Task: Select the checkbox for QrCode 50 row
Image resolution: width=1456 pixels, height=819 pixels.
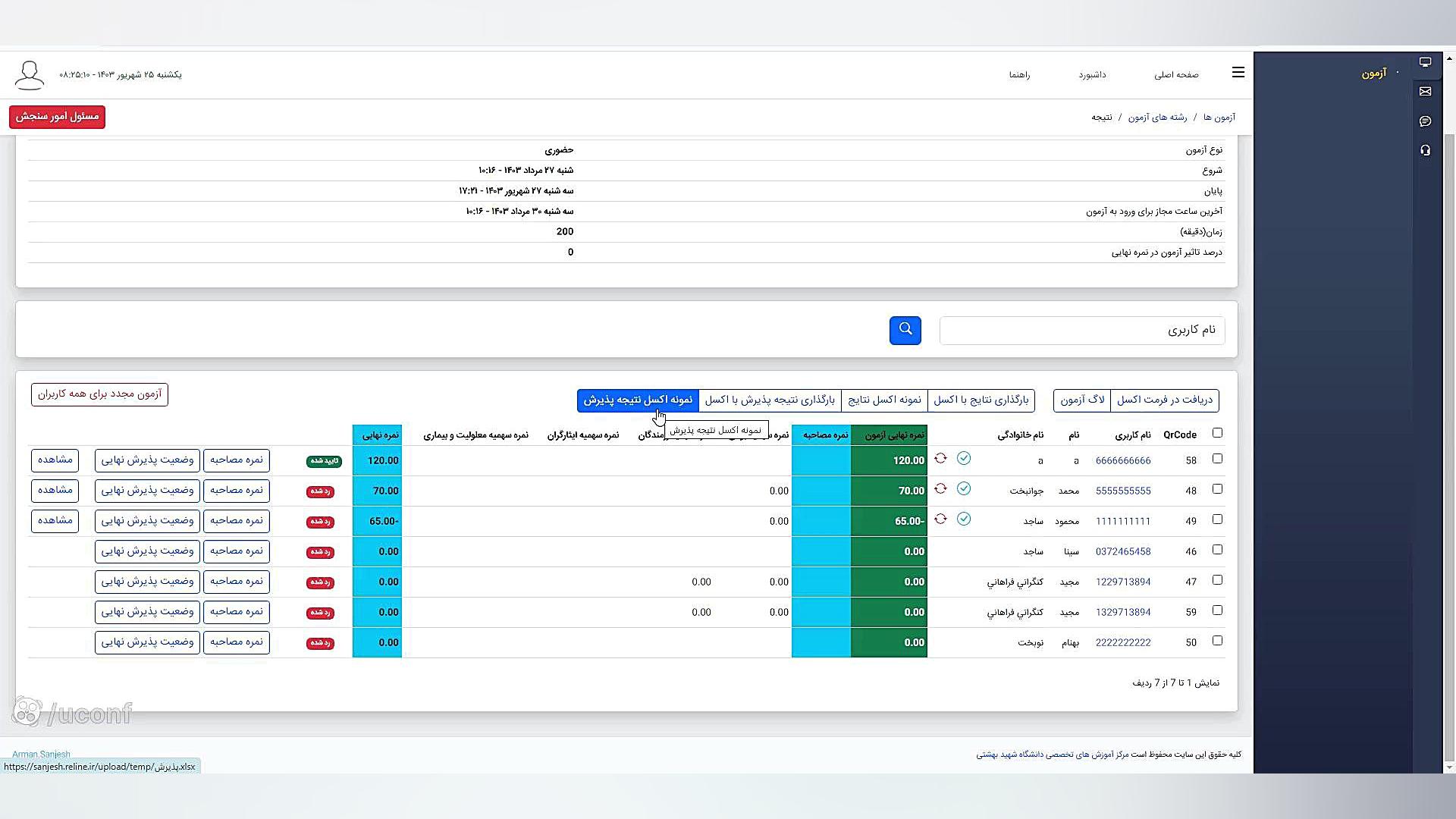Action: coord(1217,641)
